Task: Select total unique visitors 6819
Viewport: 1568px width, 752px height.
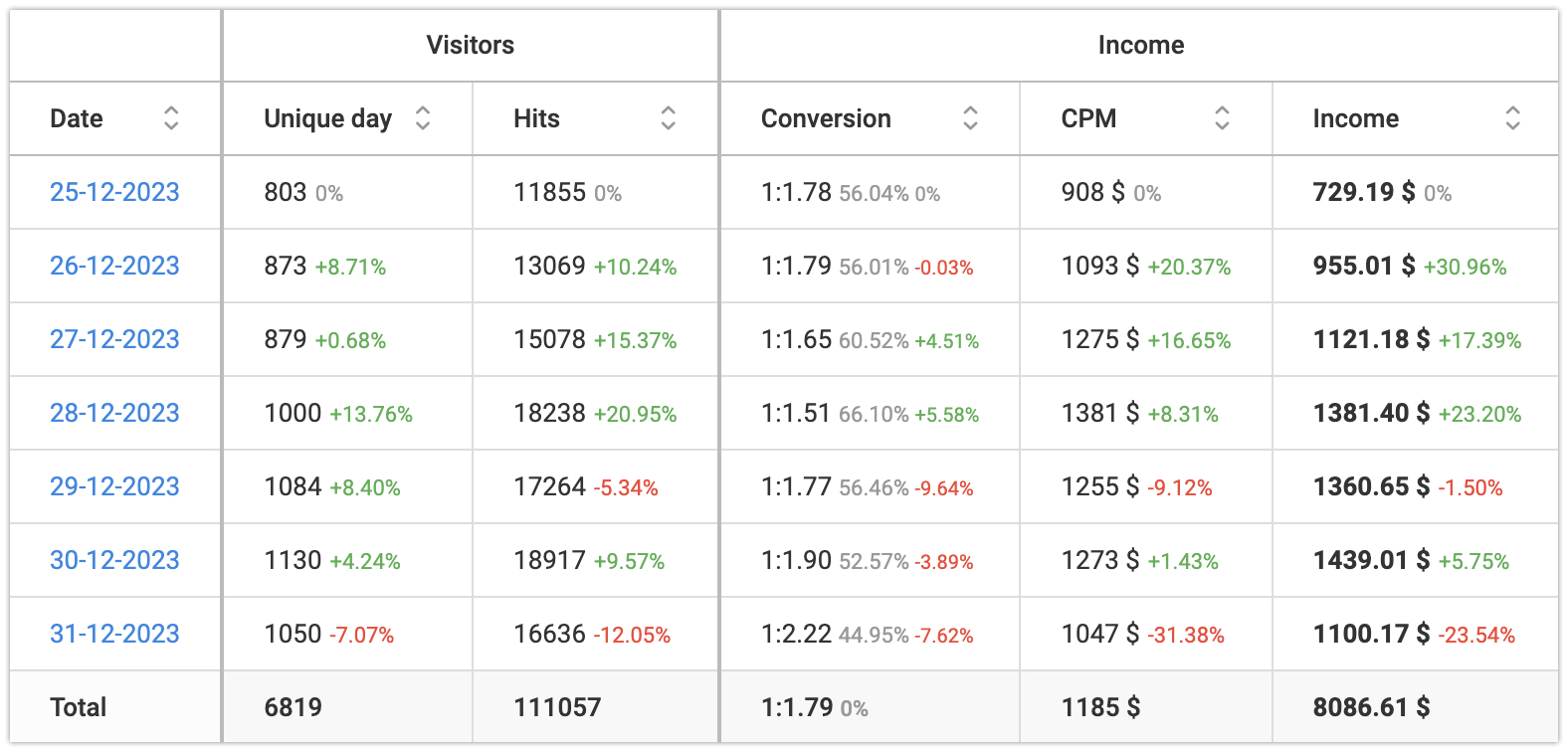Action: click(294, 707)
